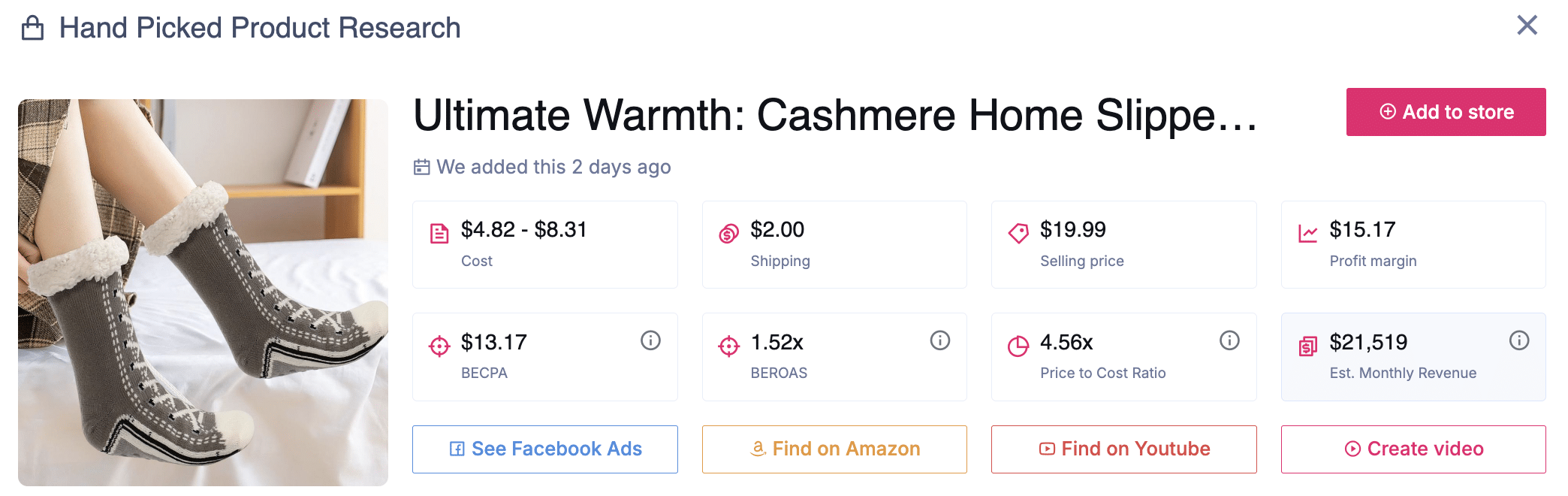Image resolution: width=1568 pixels, height=496 pixels.
Task: Close the Hand Picked Product Research dialog
Action: 1527,26
